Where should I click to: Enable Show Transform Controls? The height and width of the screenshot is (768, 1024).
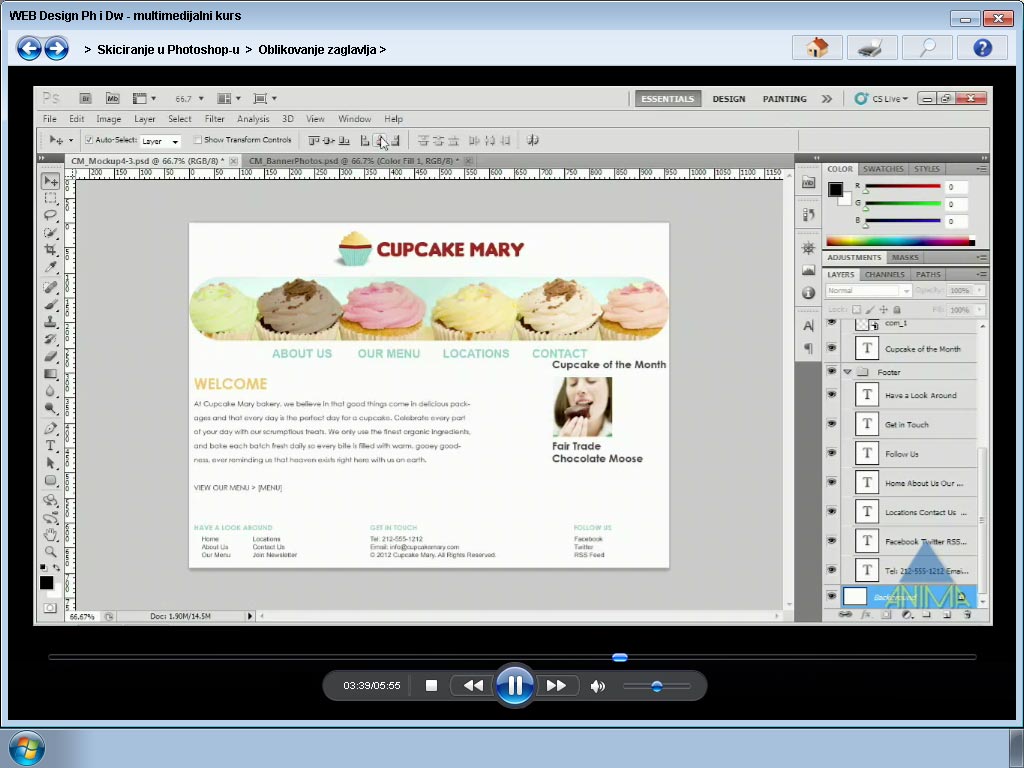pyautogui.click(x=197, y=141)
